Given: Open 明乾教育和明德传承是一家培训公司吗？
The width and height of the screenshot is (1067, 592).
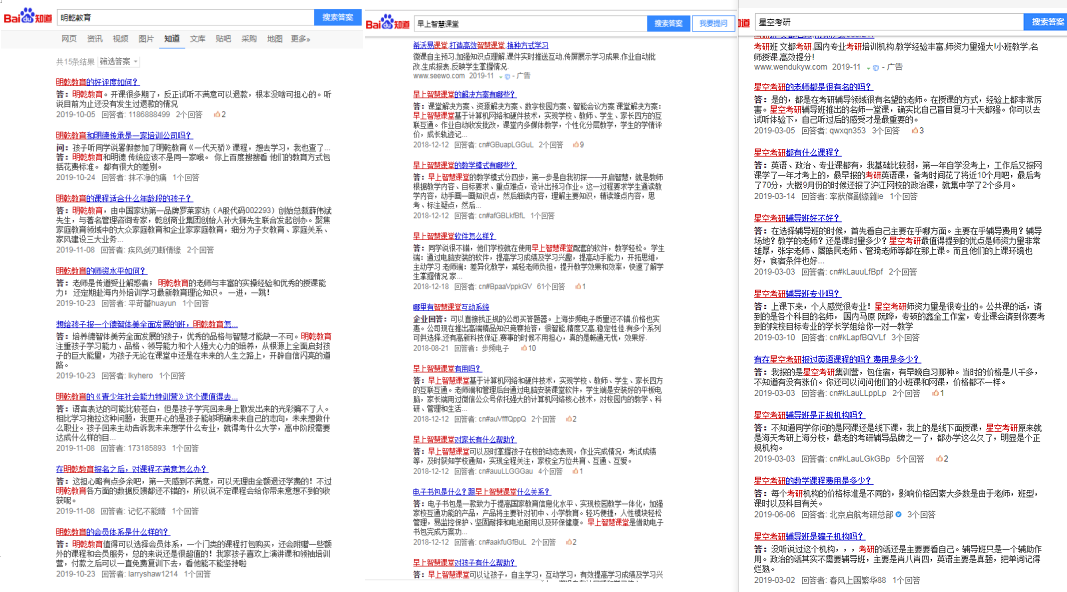Looking at the screenshot, I should (x=124, y=135).
